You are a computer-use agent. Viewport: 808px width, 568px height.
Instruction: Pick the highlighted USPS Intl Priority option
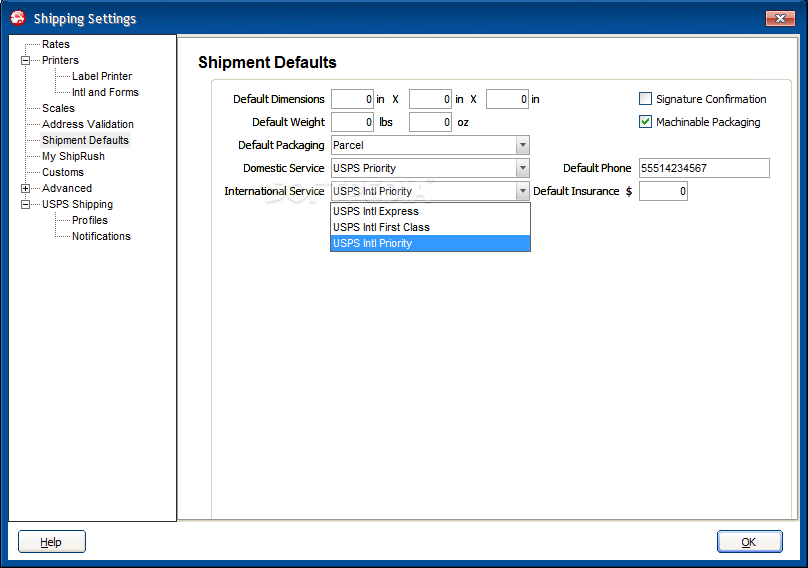[x=430, y=243]
